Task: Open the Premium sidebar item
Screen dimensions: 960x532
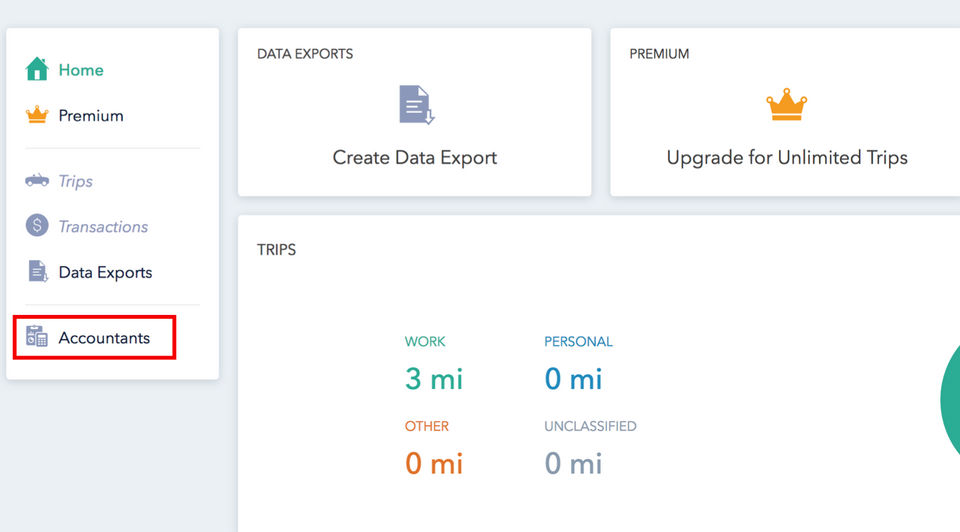Action: [x=91, y=115]
